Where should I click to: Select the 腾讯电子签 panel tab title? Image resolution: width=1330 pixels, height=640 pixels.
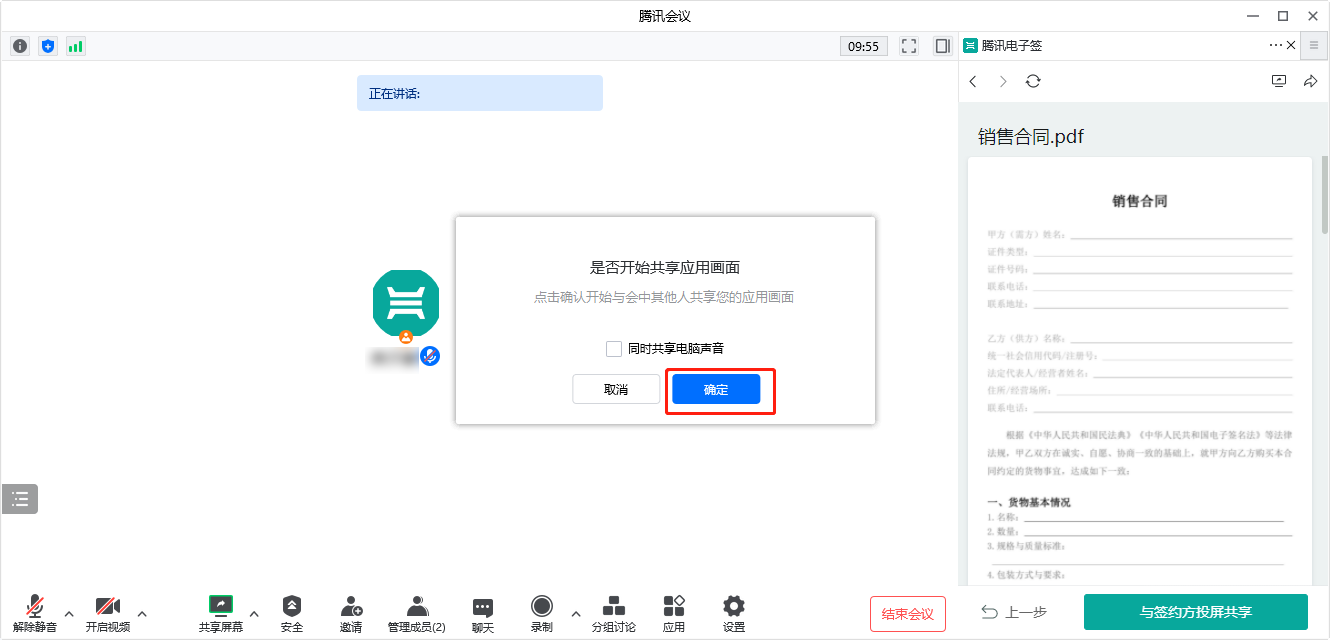click(1012, 45)
